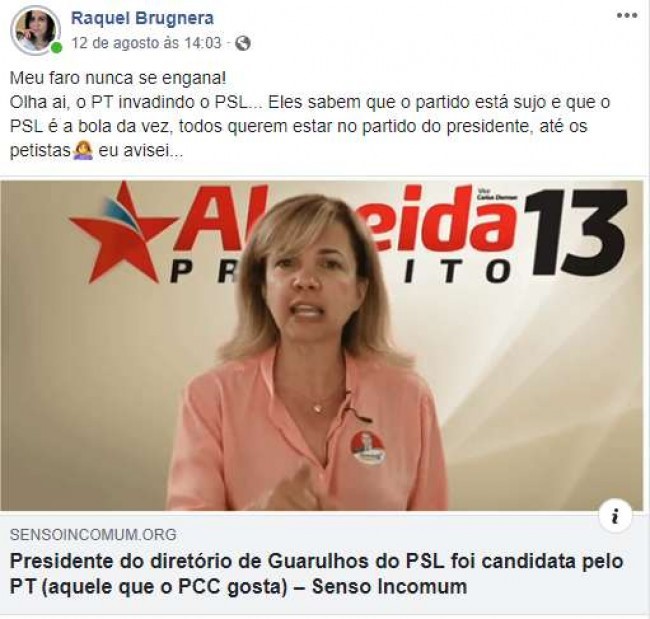Open the three-dots post options menu

[627, 16]
